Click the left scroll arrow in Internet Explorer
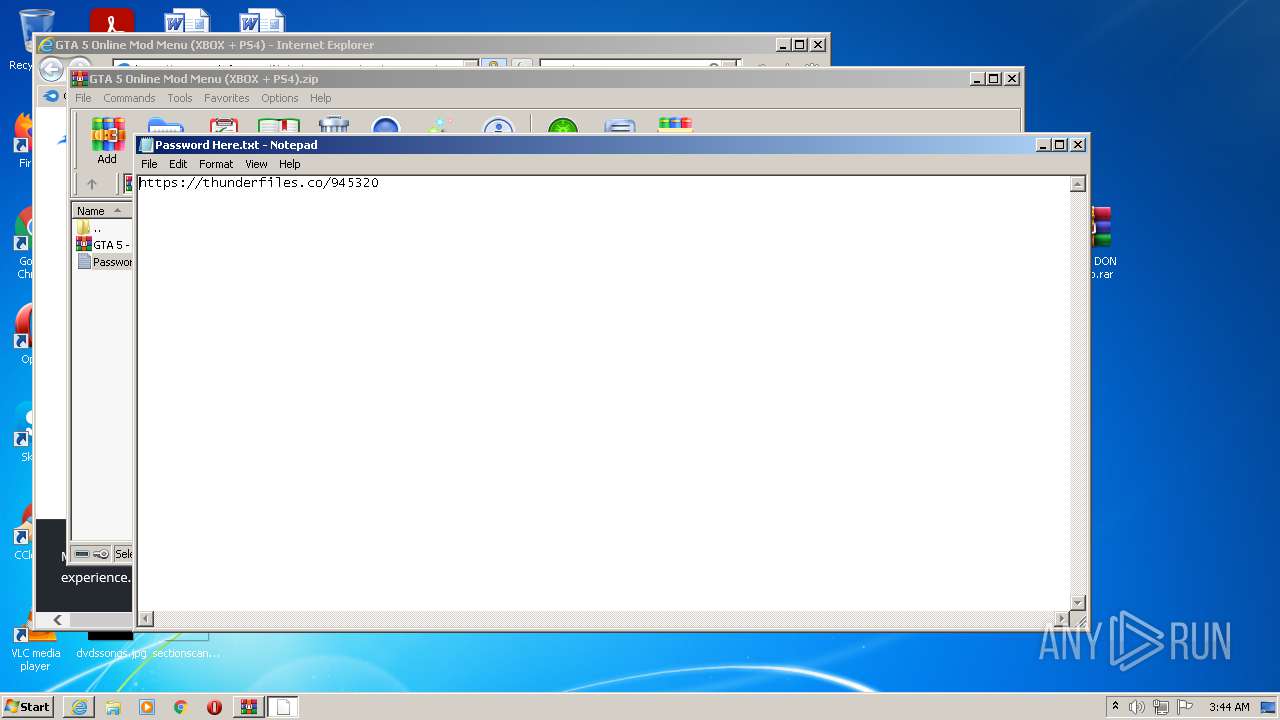1280x720 pixels. [x=57, y=620]
